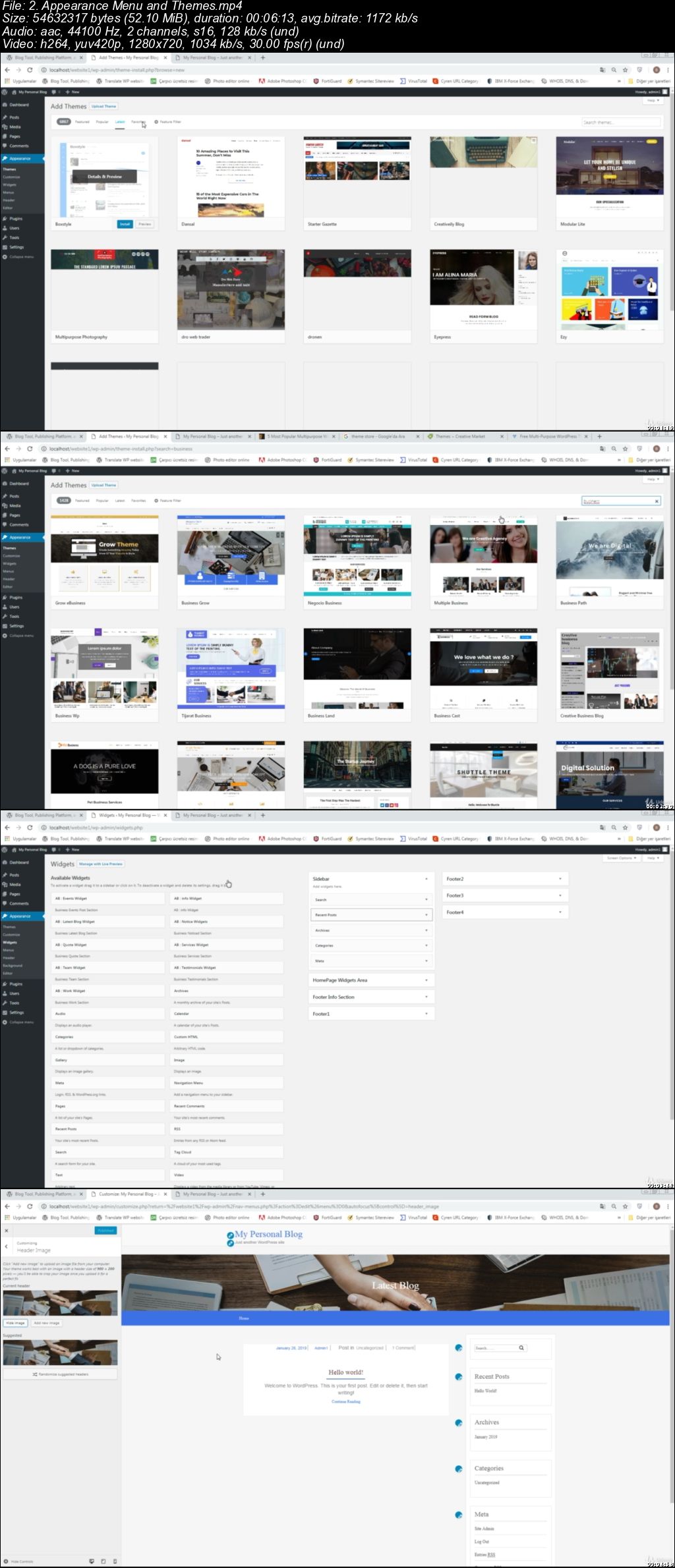Click Upload Theme on the business search page

pos(103,485)
